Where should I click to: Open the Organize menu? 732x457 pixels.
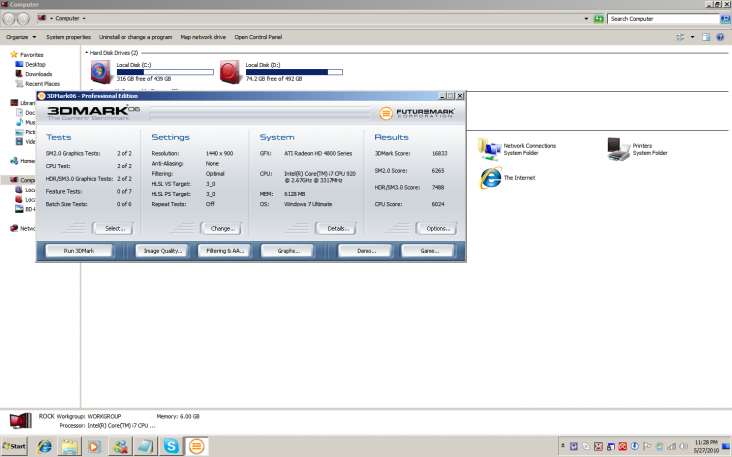[x=21, y=37]
